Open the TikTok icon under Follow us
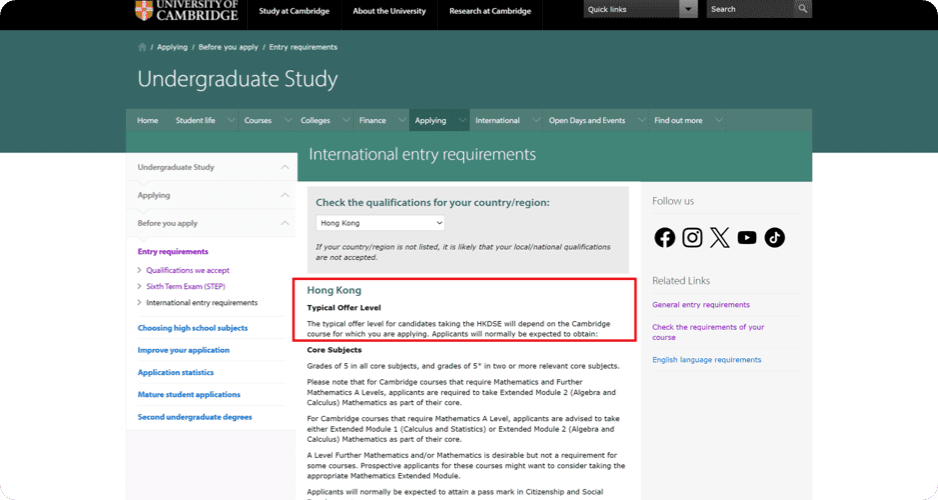 tap(775, 237)
